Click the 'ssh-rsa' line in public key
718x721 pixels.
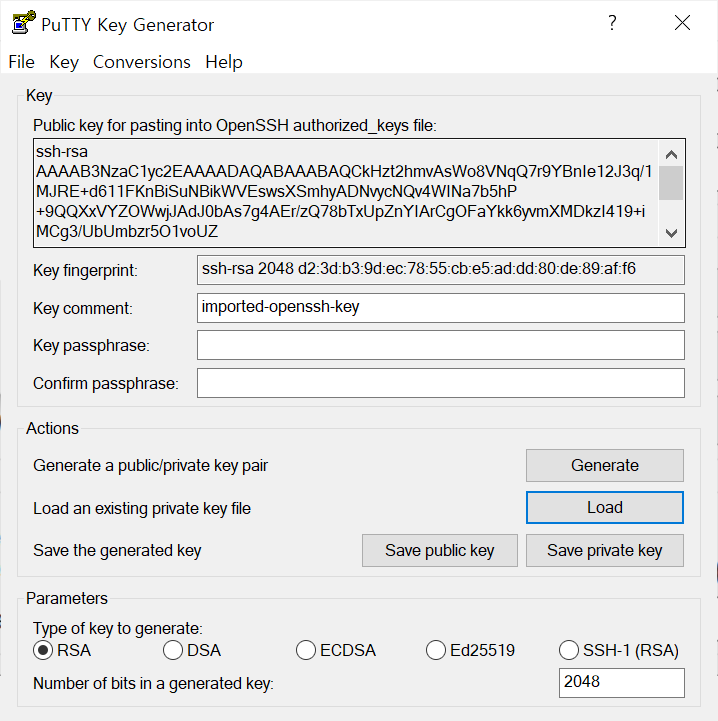(62, 152)
